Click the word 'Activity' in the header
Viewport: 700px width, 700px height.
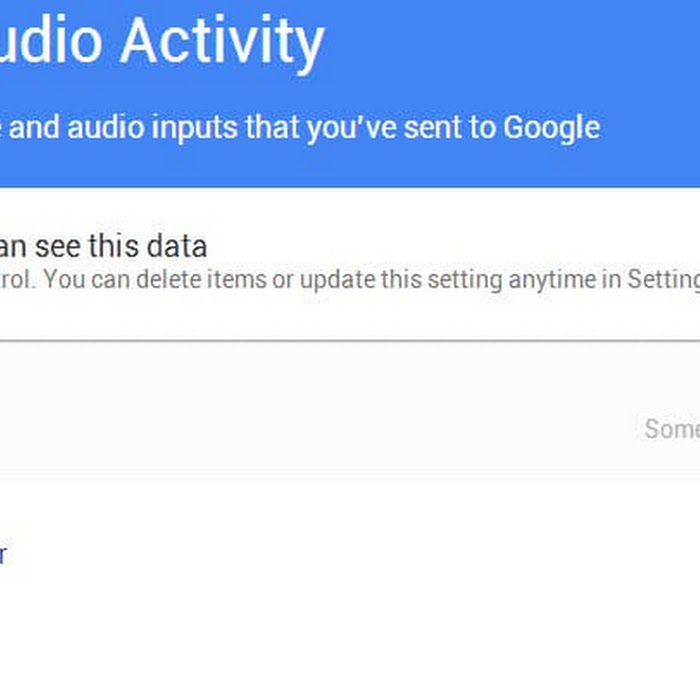pos(222,41)
